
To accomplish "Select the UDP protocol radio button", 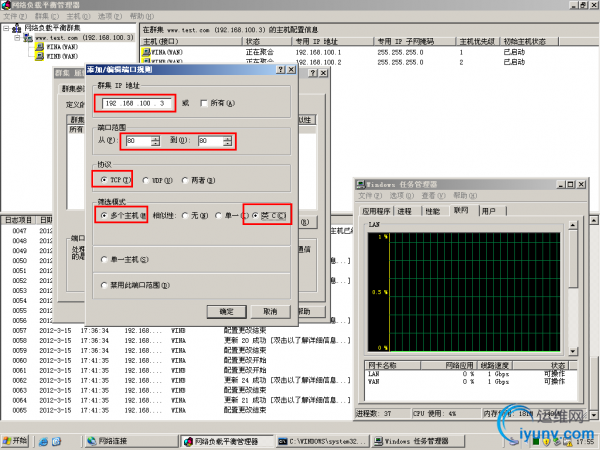I will coord(146,180).
